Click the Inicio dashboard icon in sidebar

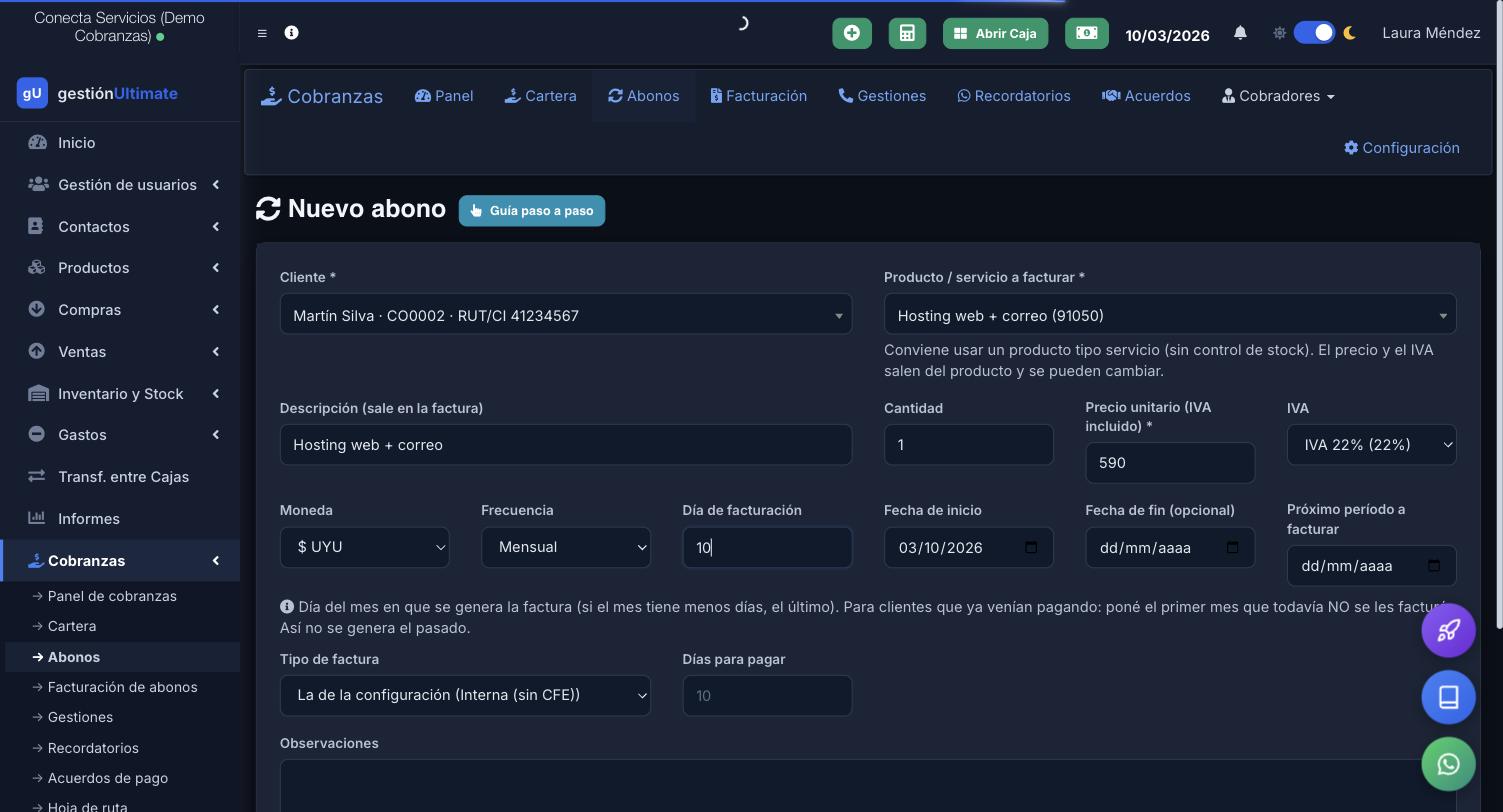pos(37,143)
